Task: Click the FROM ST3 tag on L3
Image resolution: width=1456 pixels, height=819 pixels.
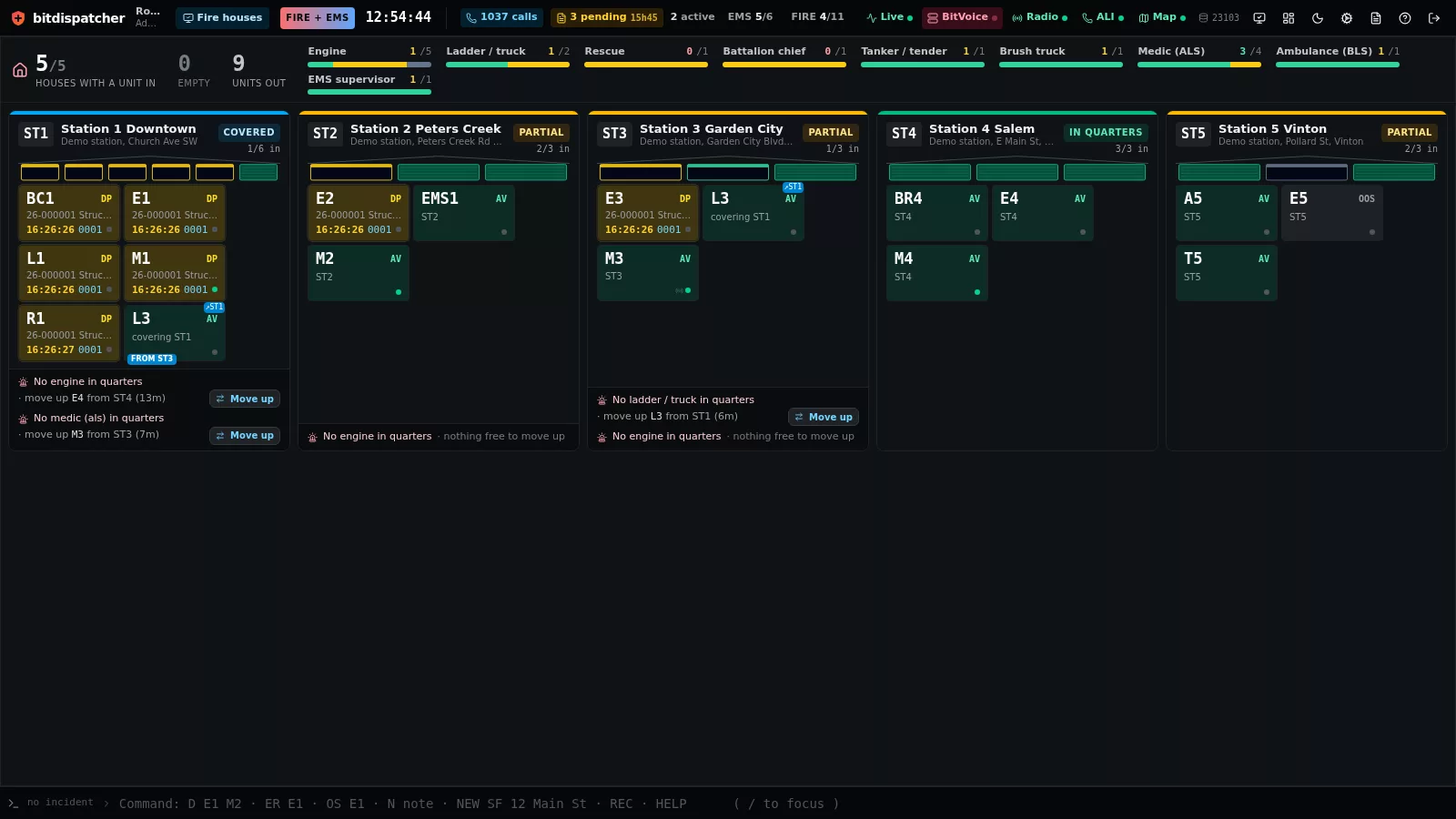Action: click(152, 359)
